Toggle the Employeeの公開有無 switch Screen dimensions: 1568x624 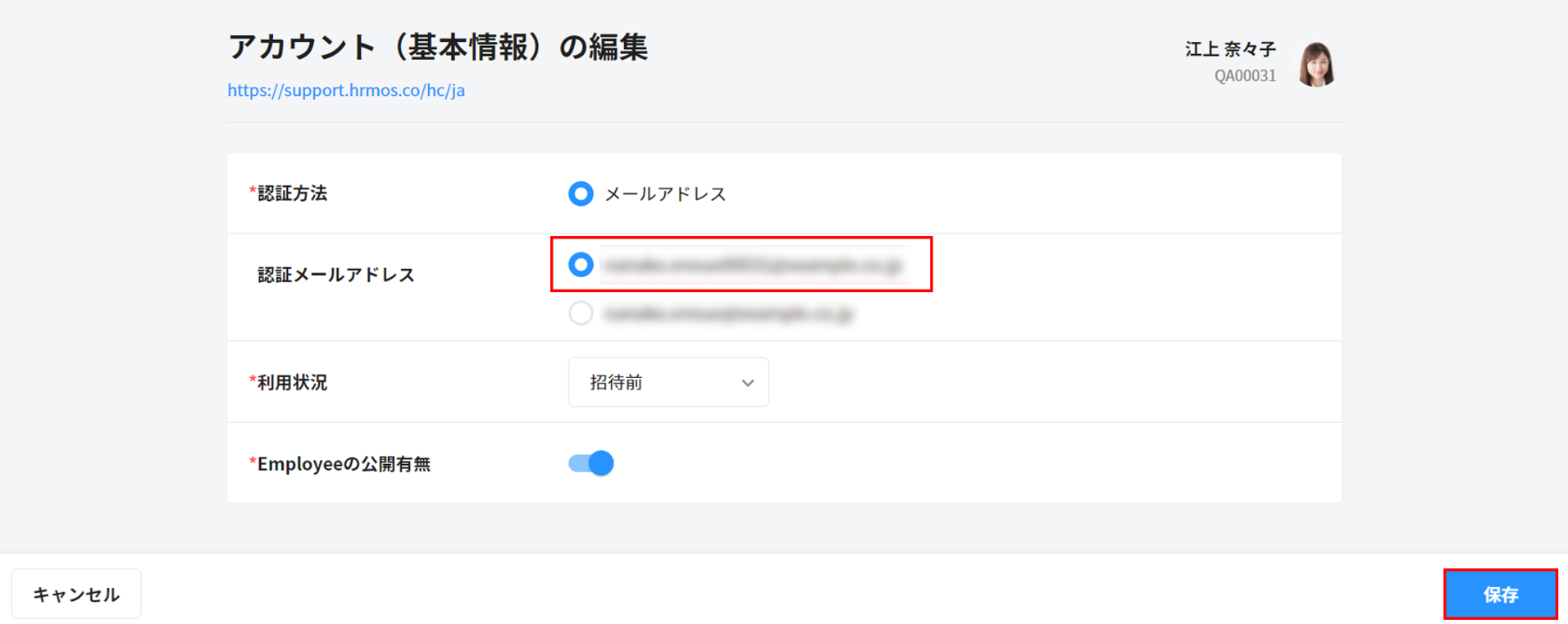591,463
